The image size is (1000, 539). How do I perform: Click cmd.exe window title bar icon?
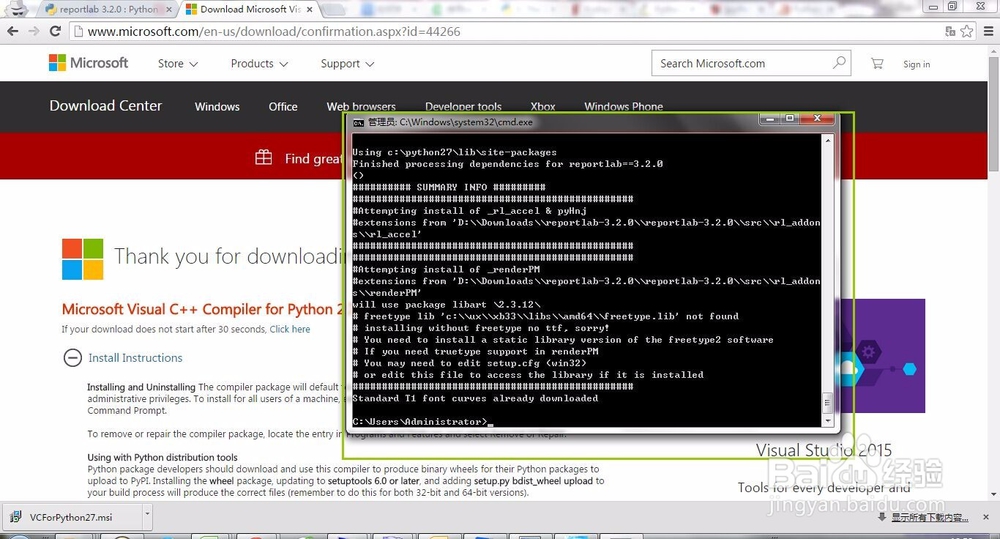click(358, 122)
